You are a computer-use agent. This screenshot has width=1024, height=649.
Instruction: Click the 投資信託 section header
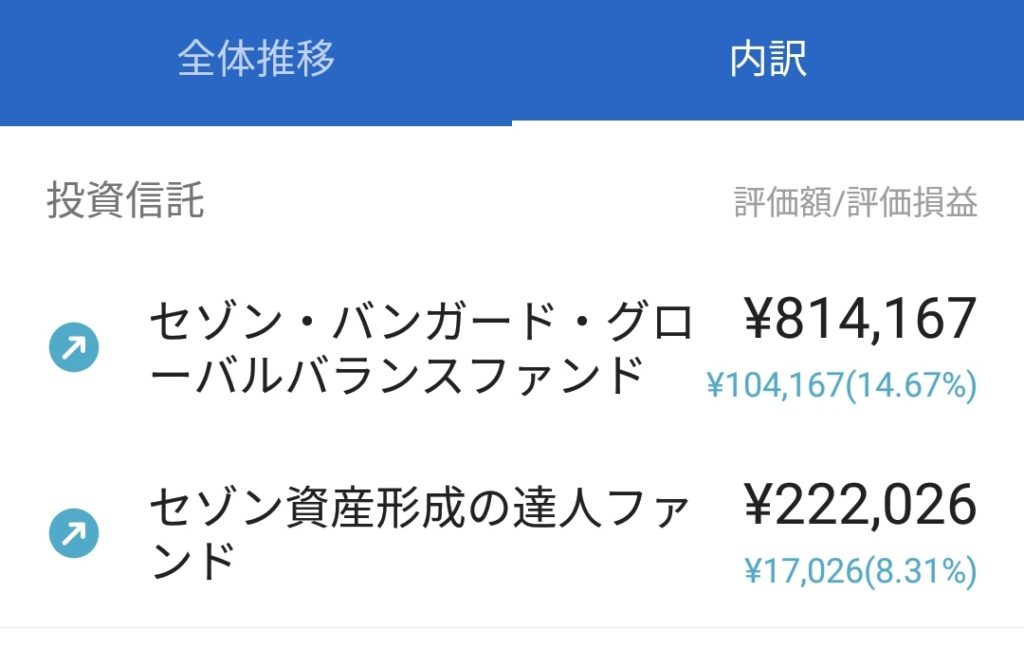tap(125, 200)
